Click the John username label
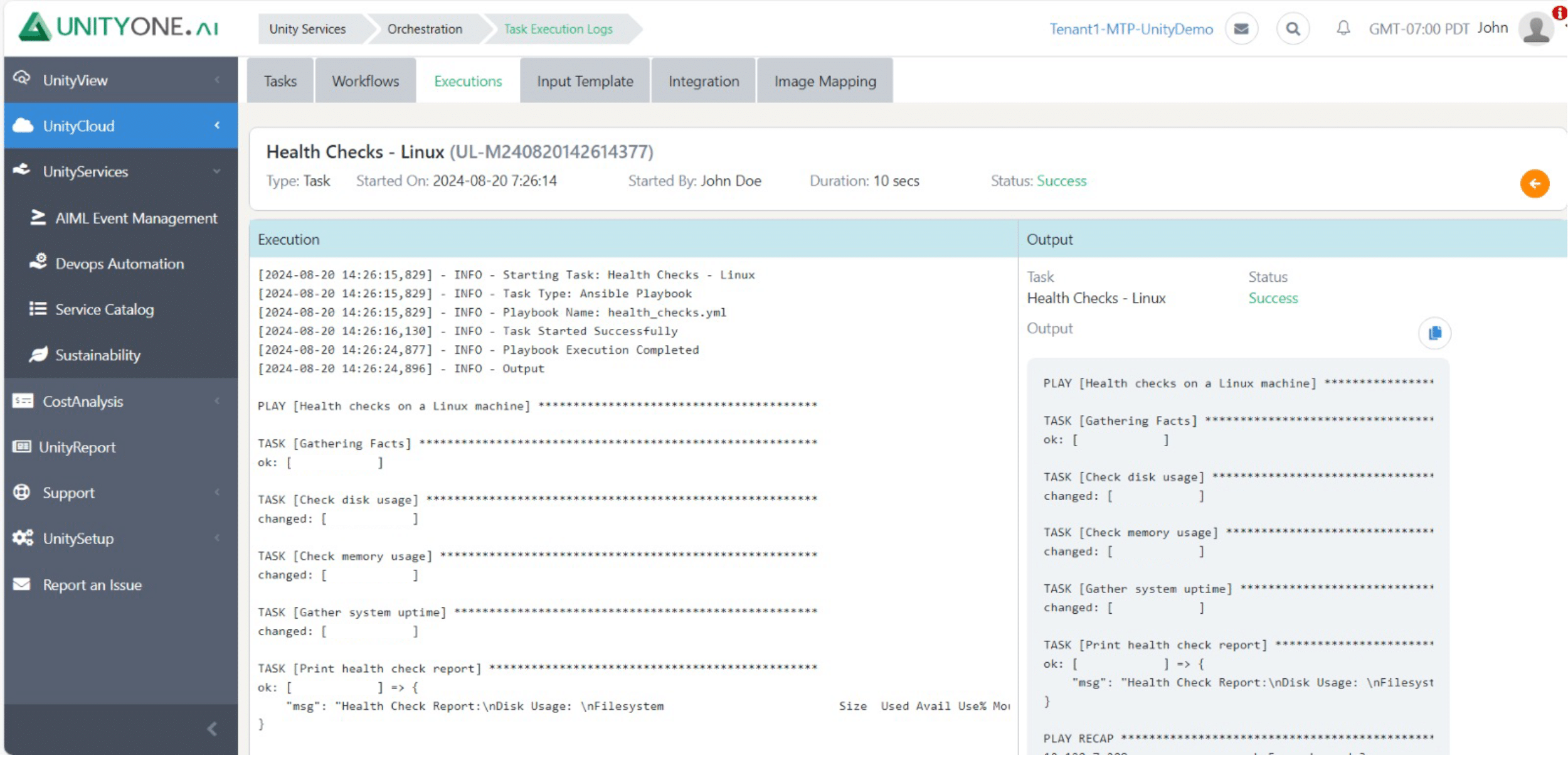This screenshot has width=1568, height=770. point(1492,28)
